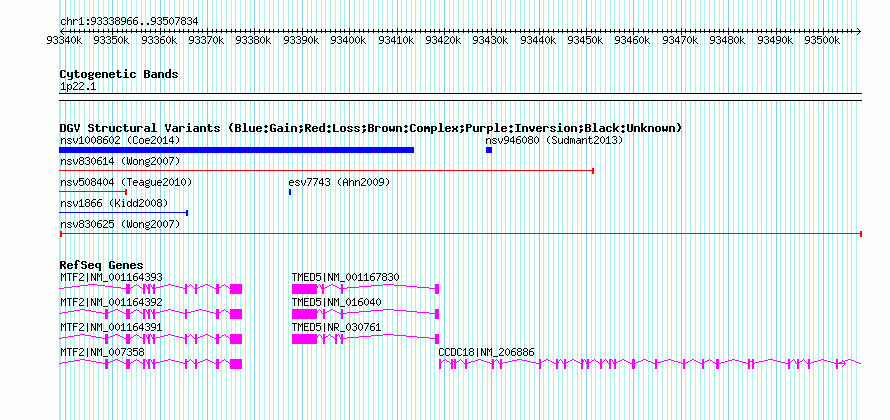Select the MTF2 NM_001164391 gene model glyph
Image resolution: width=890 pixels, height=420 pixels.
click(151, 338)
